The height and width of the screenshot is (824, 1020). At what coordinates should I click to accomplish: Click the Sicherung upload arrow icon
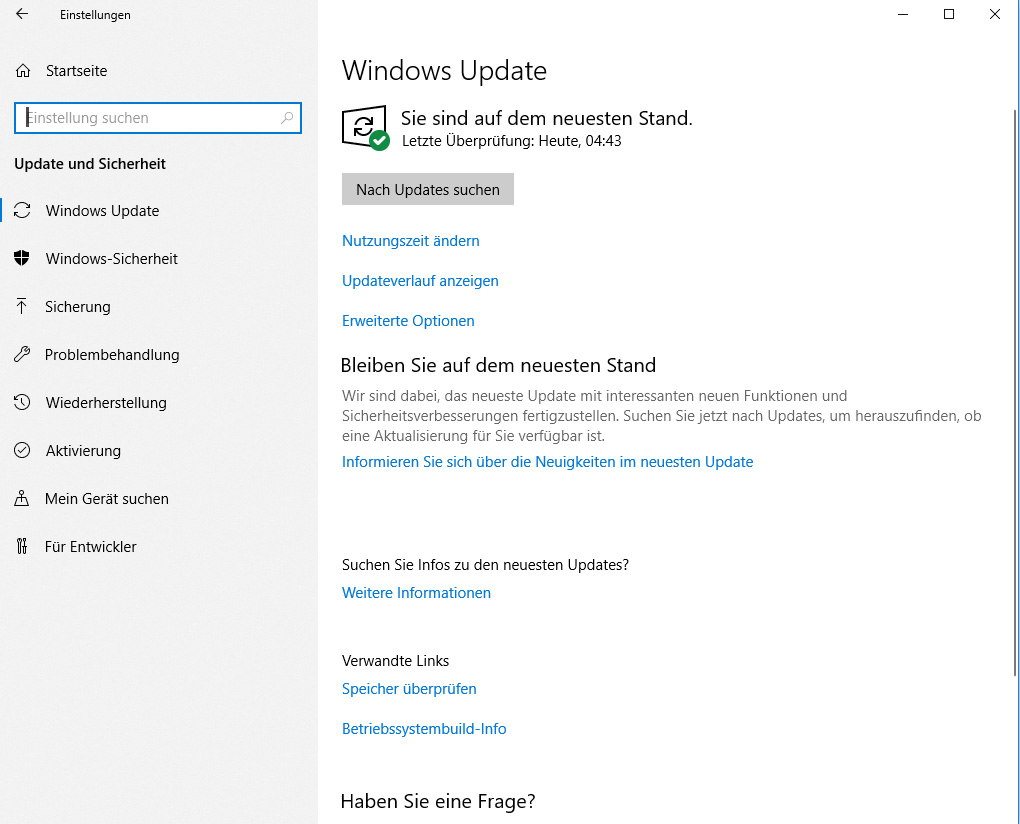[x=21, y=306]
